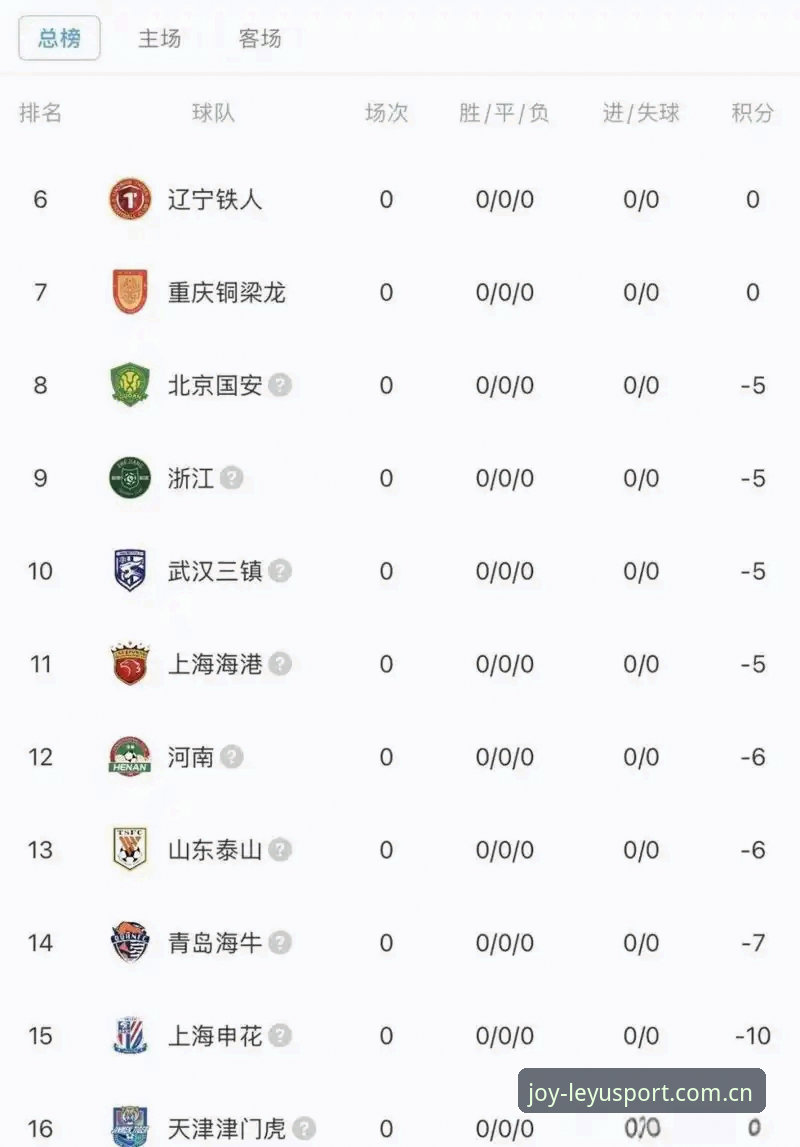This screenshot has height=1147, width=800.
Task: Open the 山东泰山 team badge
Action: click(x=130, y=849)
